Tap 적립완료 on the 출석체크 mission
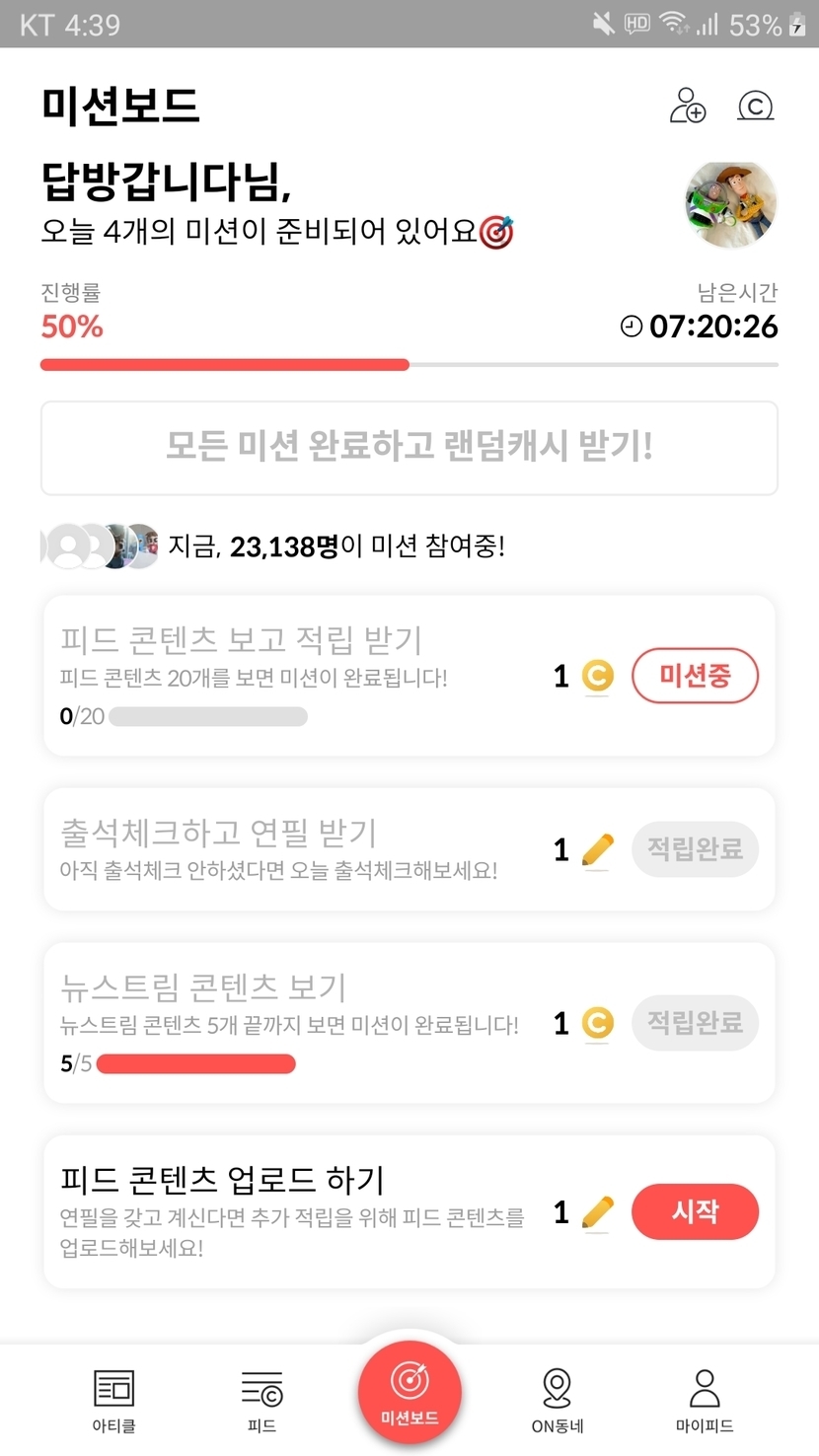Viewport: 819px width, 1456px height. pyautogui.click(x=695, y=849)
